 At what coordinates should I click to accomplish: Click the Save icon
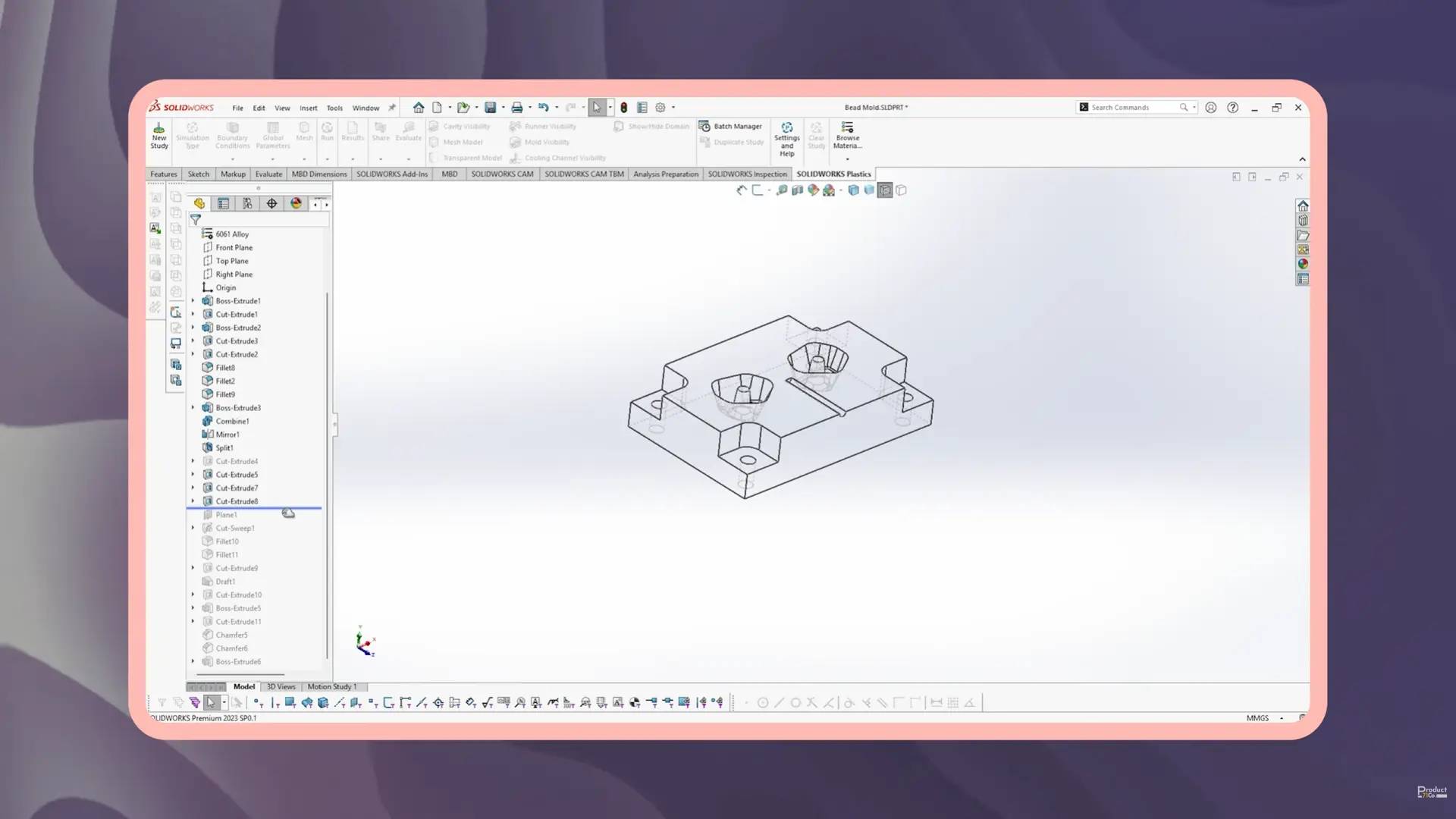pos(490,108)
